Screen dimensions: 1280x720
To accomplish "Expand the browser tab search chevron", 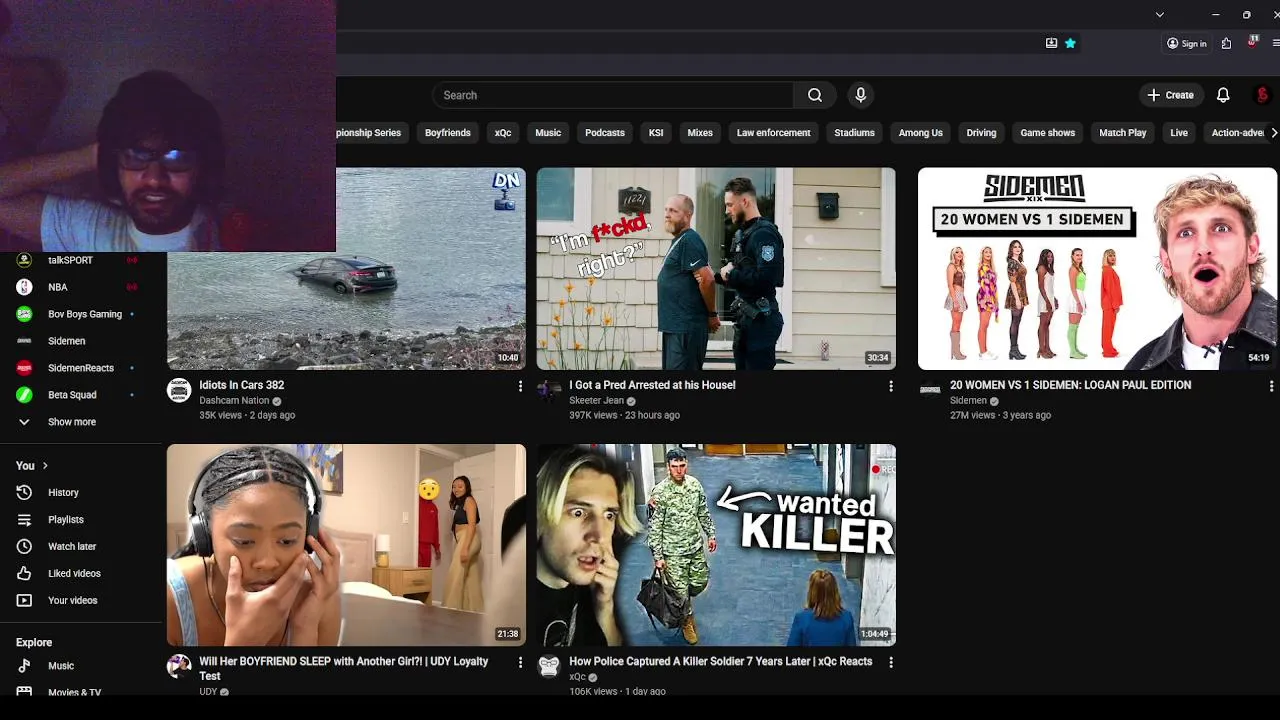I will click(x=1159, y=14).
